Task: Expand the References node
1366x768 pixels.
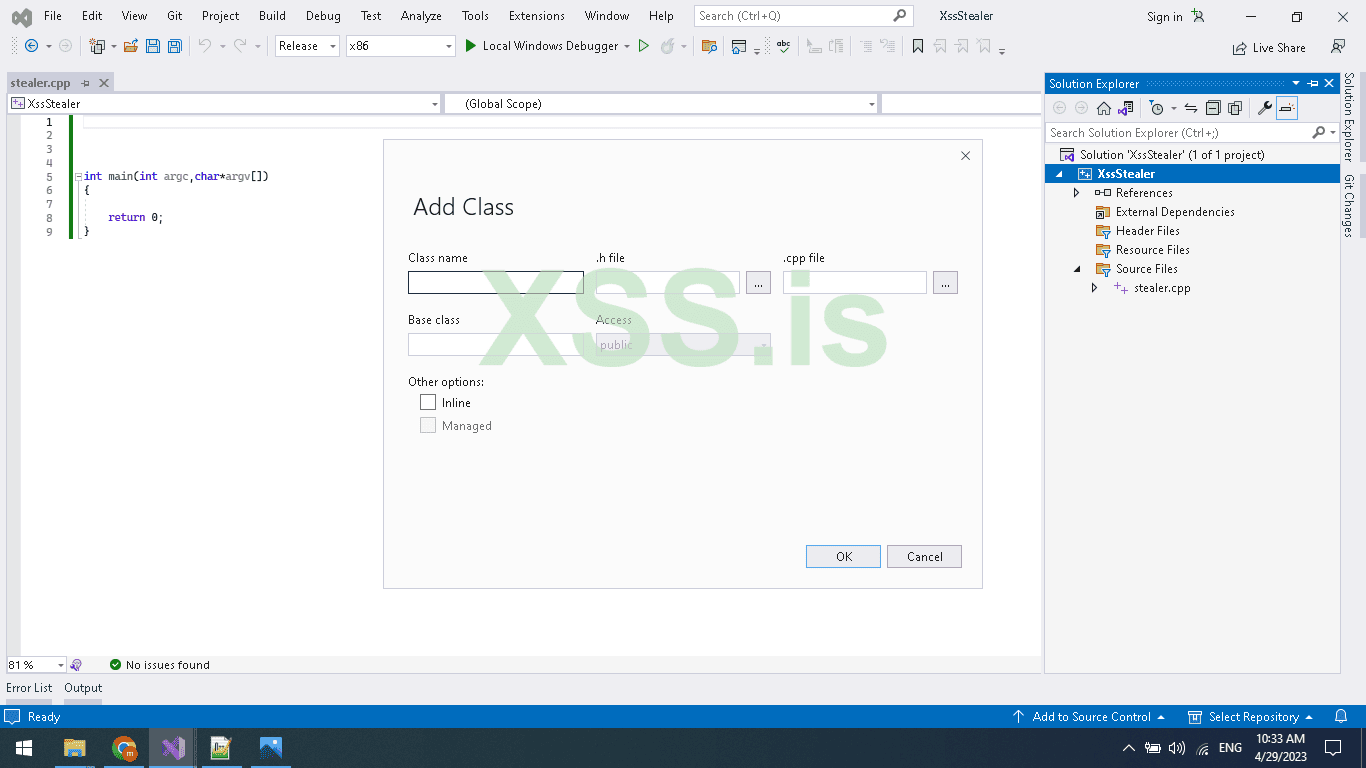Action: (1077, 193)
